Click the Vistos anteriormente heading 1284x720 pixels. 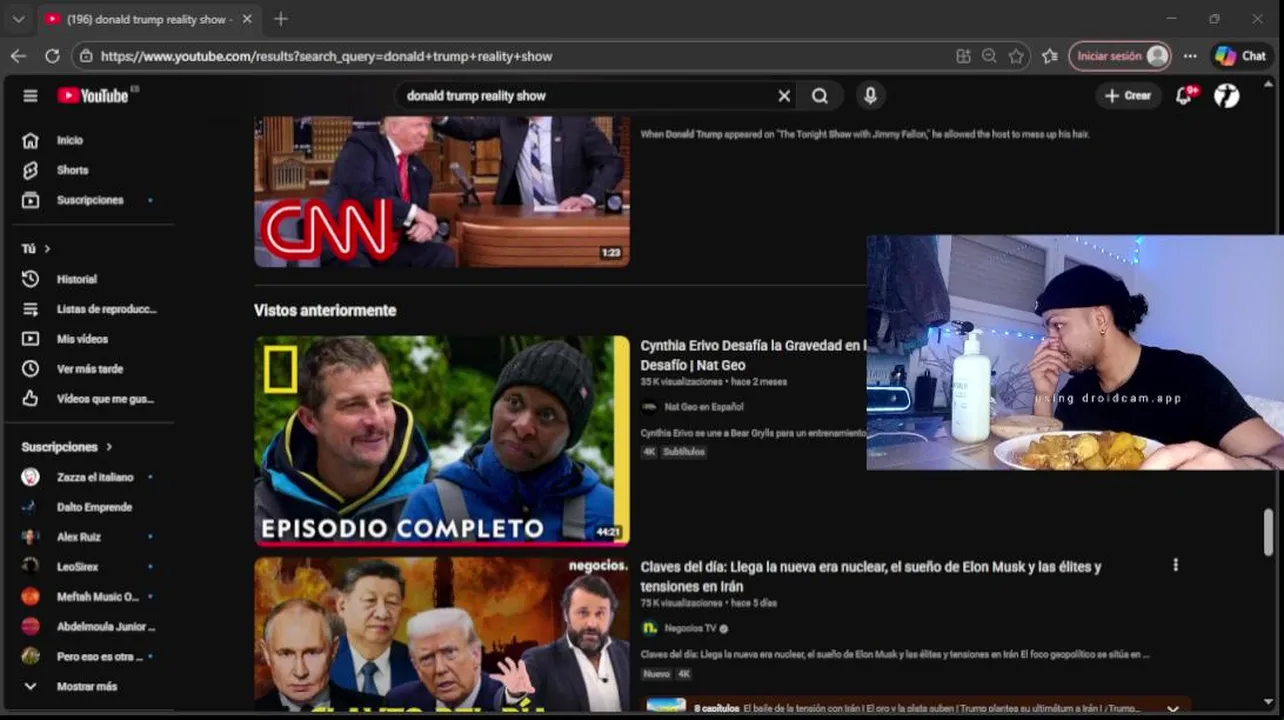coord(325,311)
